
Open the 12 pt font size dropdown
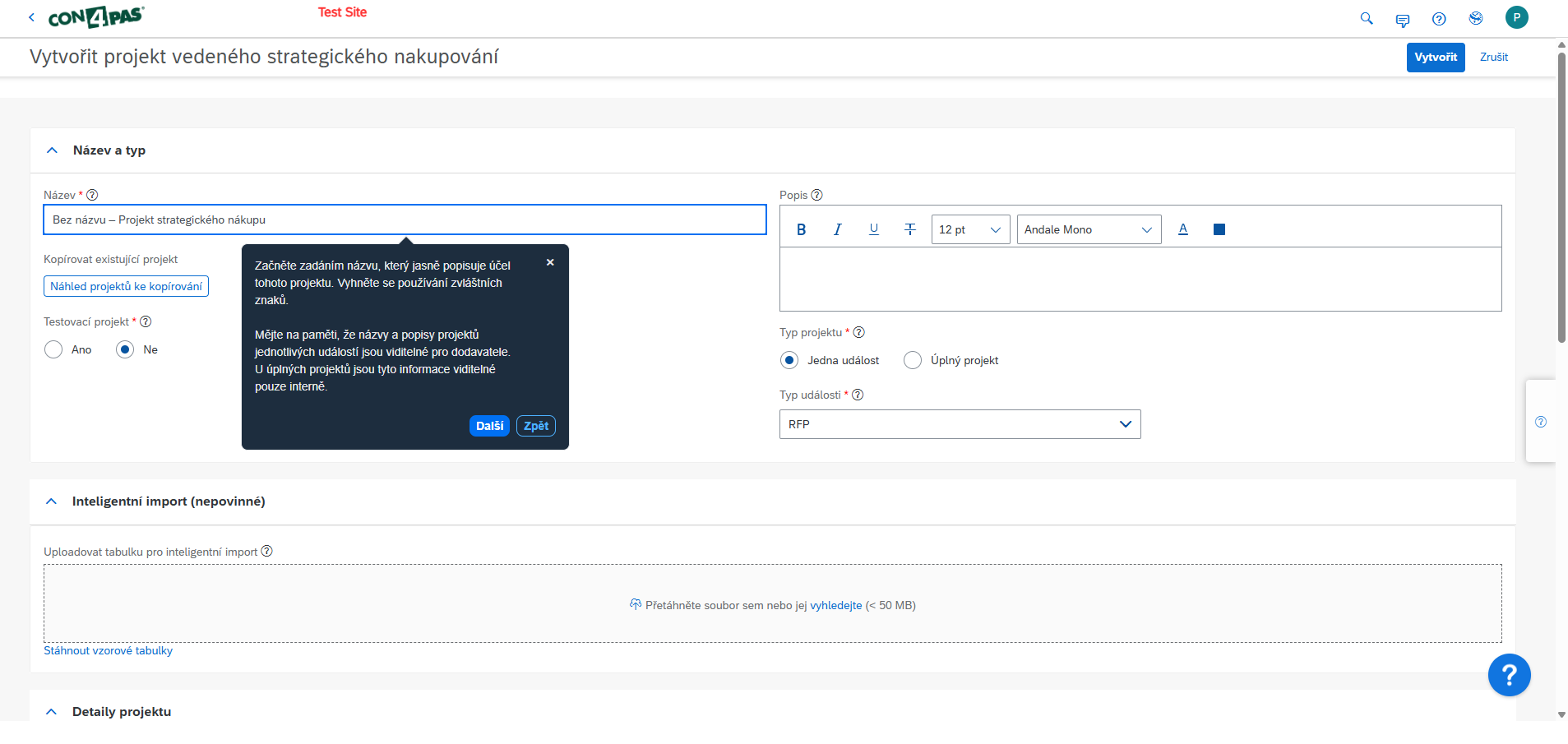click(970, 229)
